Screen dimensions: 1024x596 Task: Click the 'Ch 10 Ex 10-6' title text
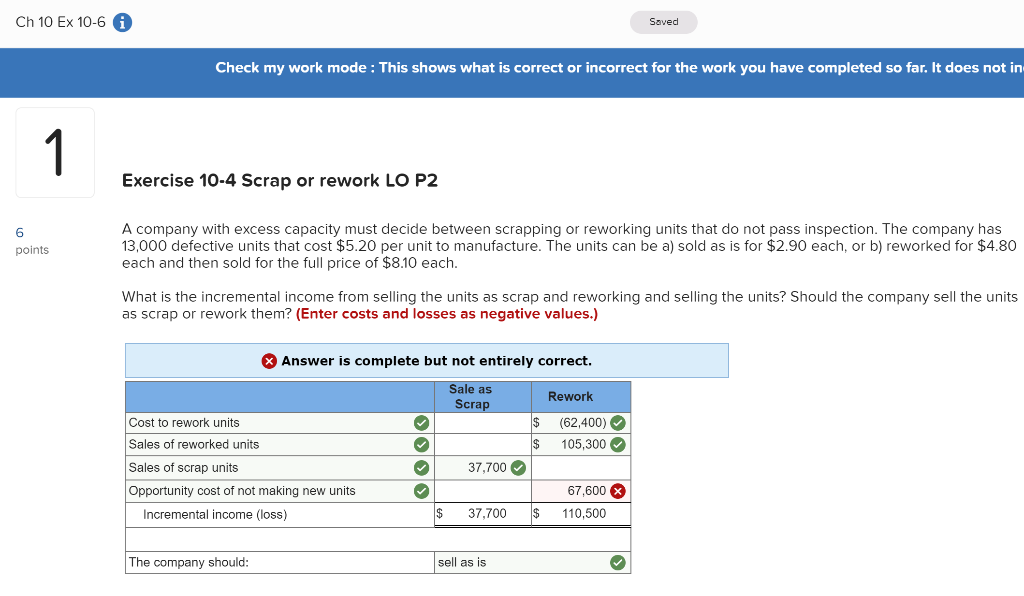click(x=60, y=22)
